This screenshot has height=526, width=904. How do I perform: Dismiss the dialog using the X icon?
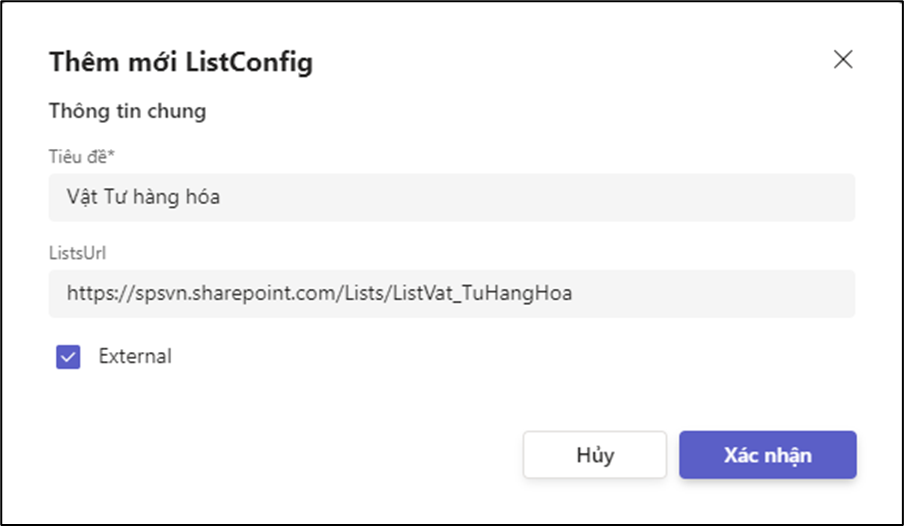[x=843, y=60]
